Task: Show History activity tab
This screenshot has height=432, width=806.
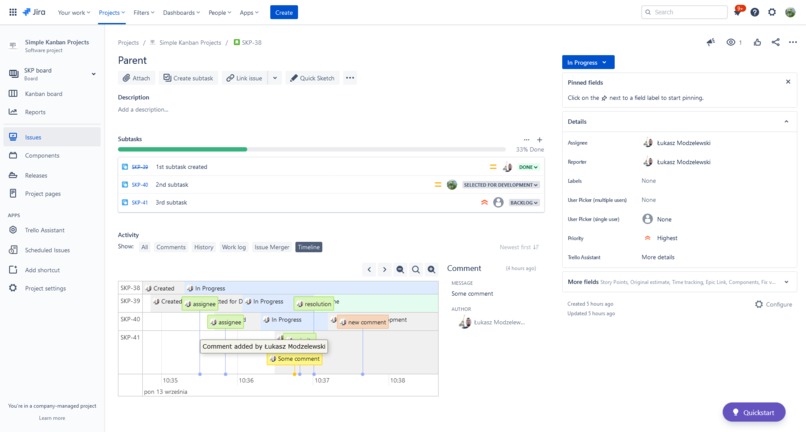Action: click(x=204, y=247)
